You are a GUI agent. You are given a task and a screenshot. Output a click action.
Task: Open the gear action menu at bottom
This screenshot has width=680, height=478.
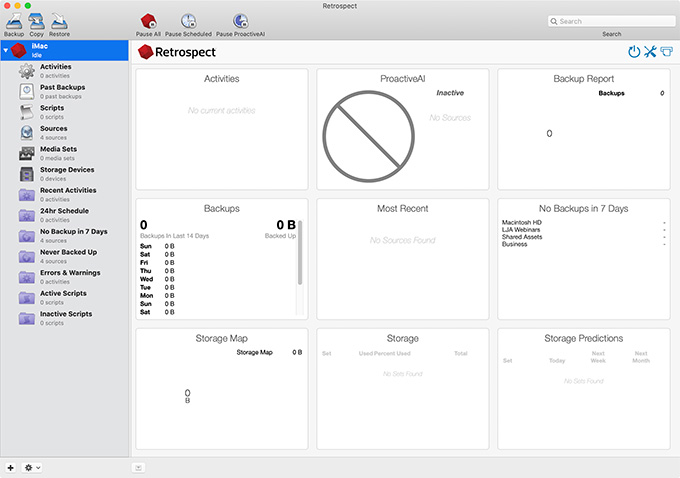[32, 468]
